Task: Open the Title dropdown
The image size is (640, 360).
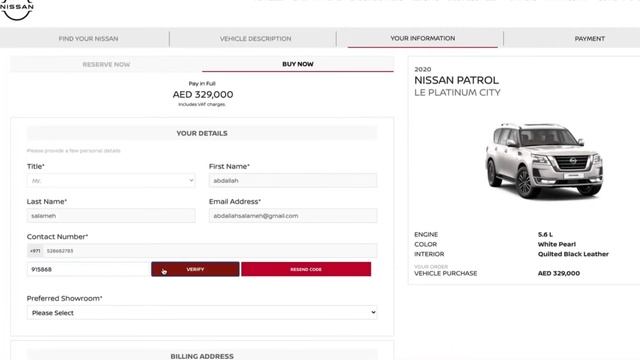Action: pos(111,180)
